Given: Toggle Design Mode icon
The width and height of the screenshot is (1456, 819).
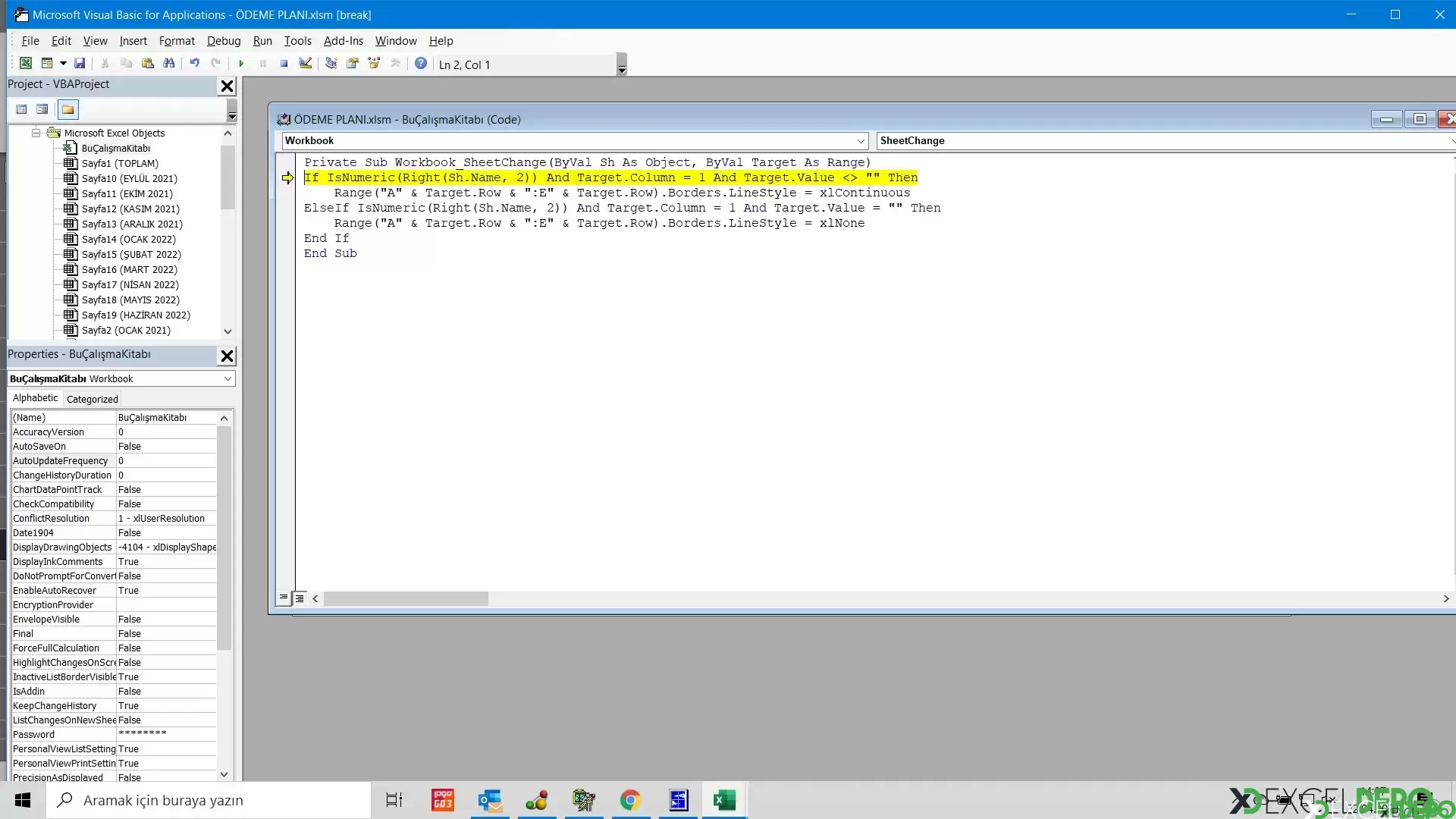Looking at the screenshot, I should coord(305,64).
